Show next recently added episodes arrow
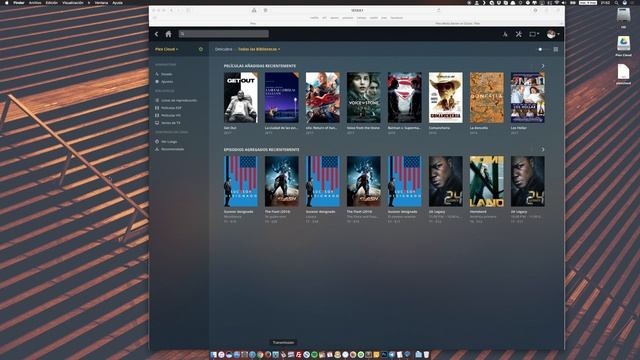 click(x=542, y=150)
